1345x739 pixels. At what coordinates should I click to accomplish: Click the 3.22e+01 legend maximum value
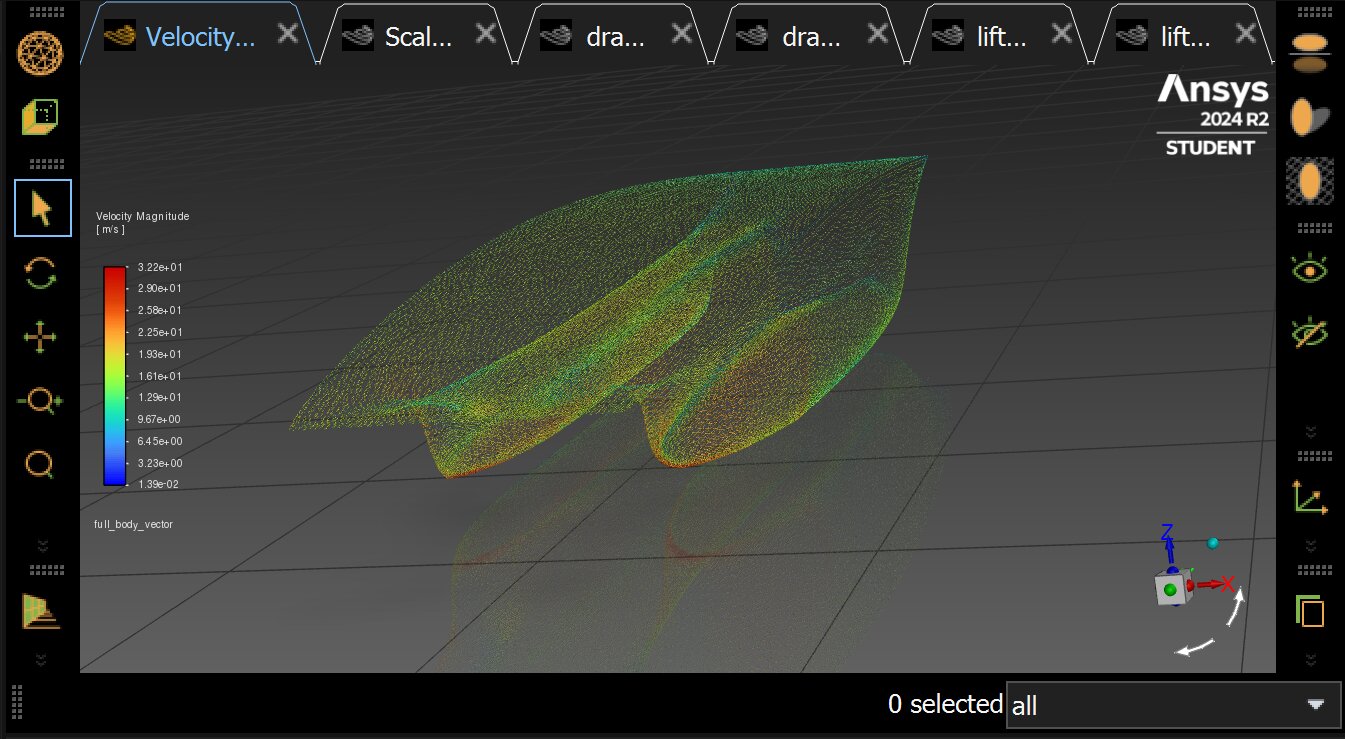(160, 267)
